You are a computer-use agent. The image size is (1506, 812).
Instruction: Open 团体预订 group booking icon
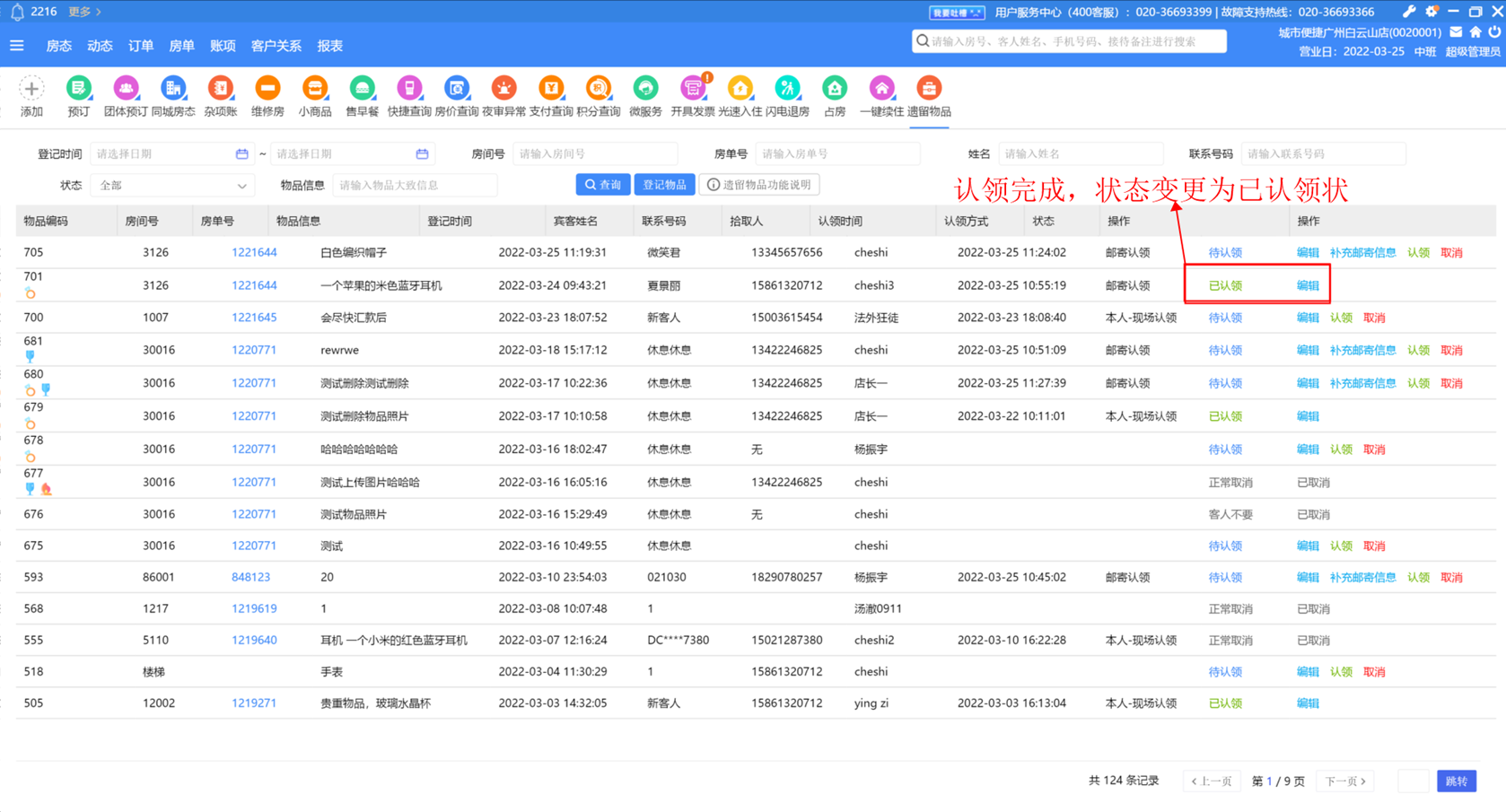(126, 89)
